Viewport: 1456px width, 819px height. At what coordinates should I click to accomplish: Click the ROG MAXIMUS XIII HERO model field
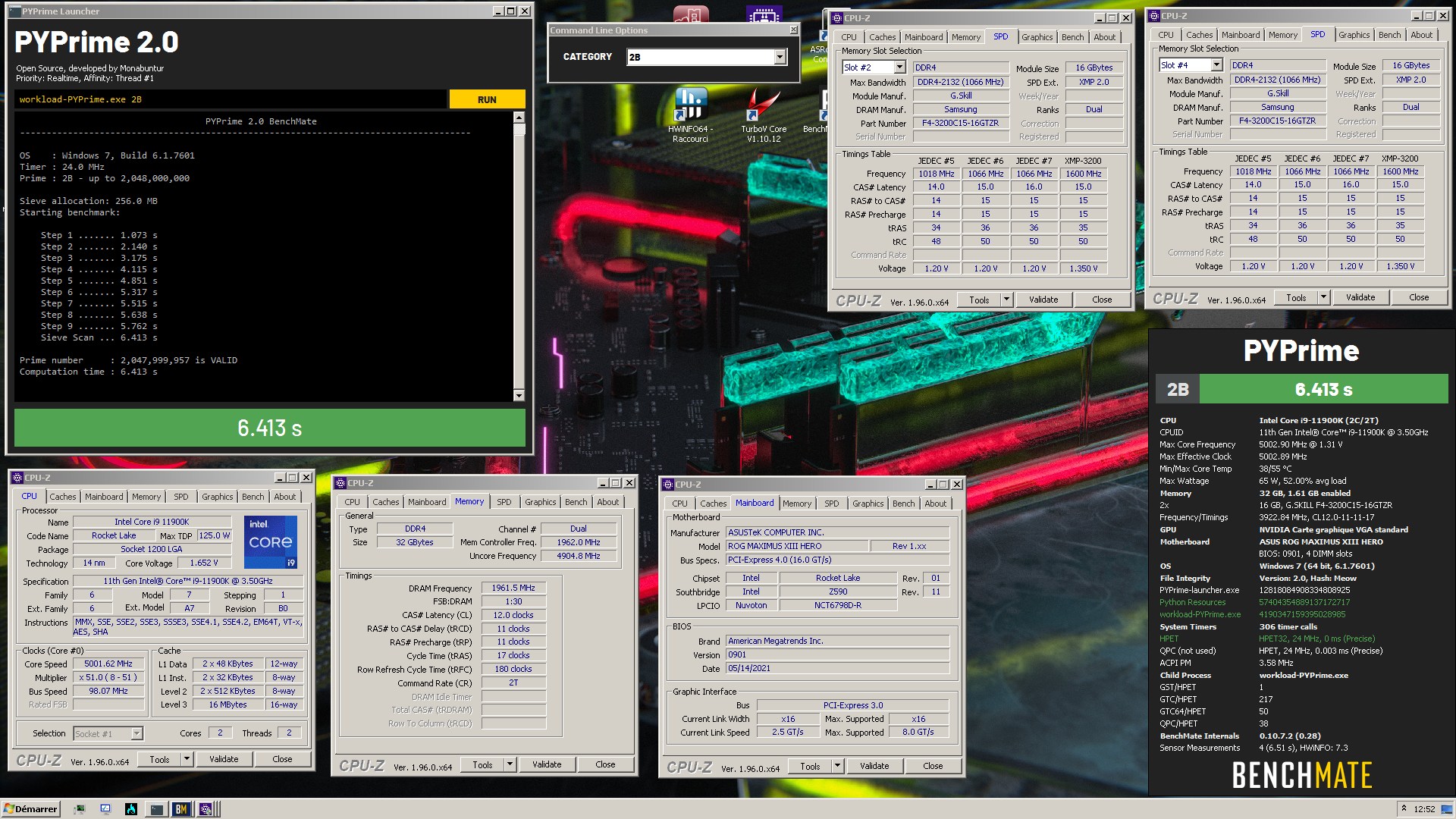pos(796,546)
